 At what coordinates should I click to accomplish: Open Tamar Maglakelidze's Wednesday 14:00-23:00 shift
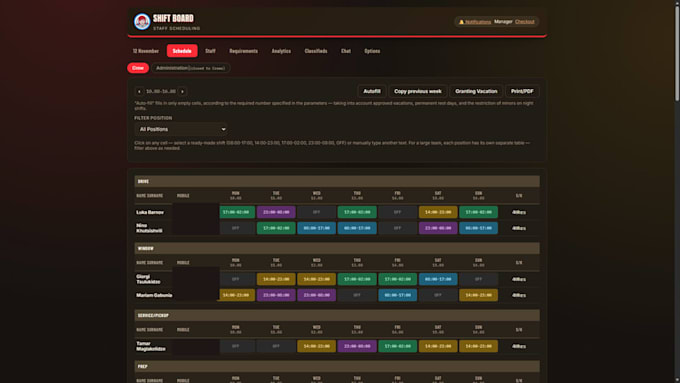[x=317, y=347]
